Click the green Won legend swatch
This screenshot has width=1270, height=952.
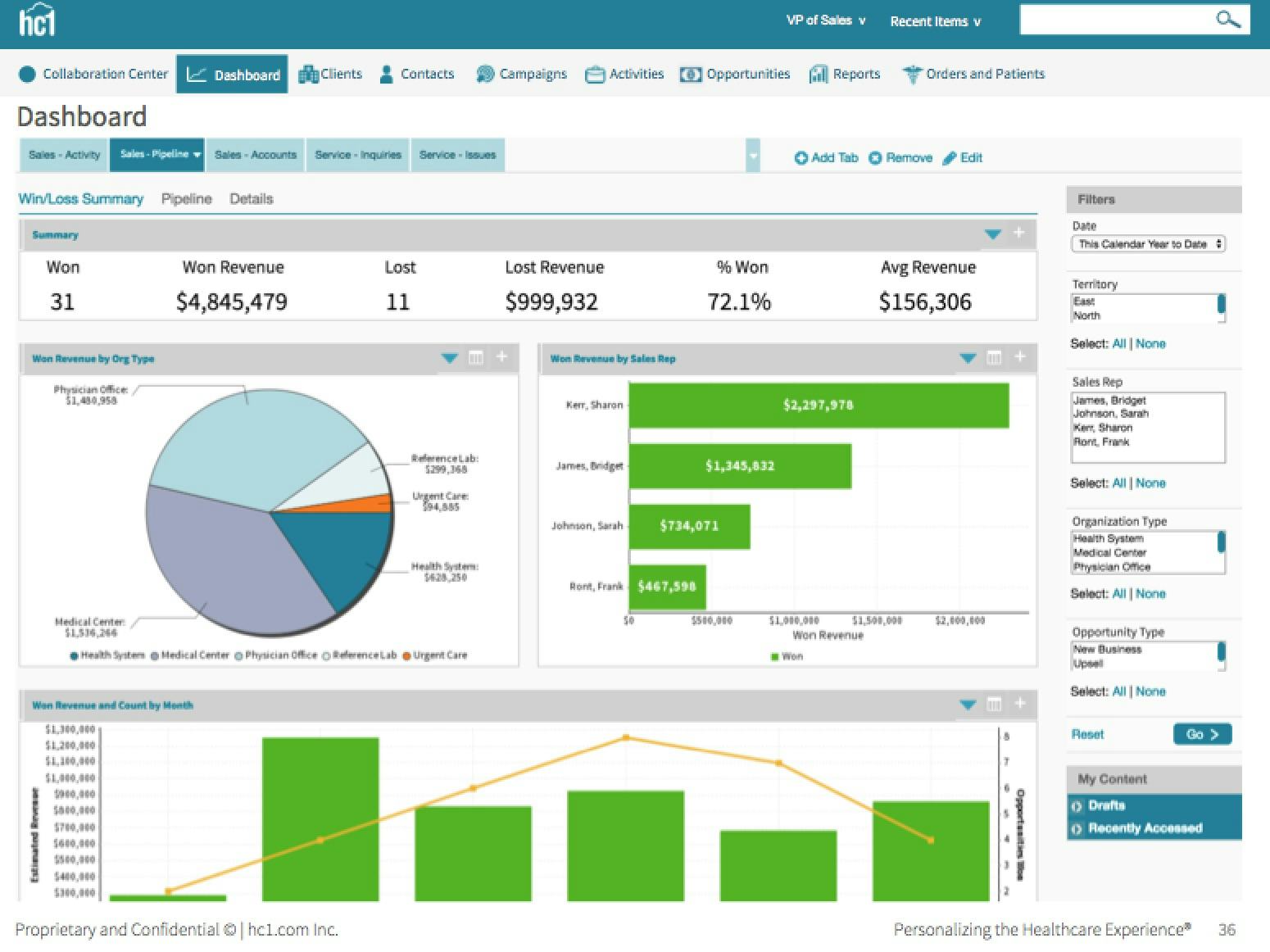pos(773,656)
